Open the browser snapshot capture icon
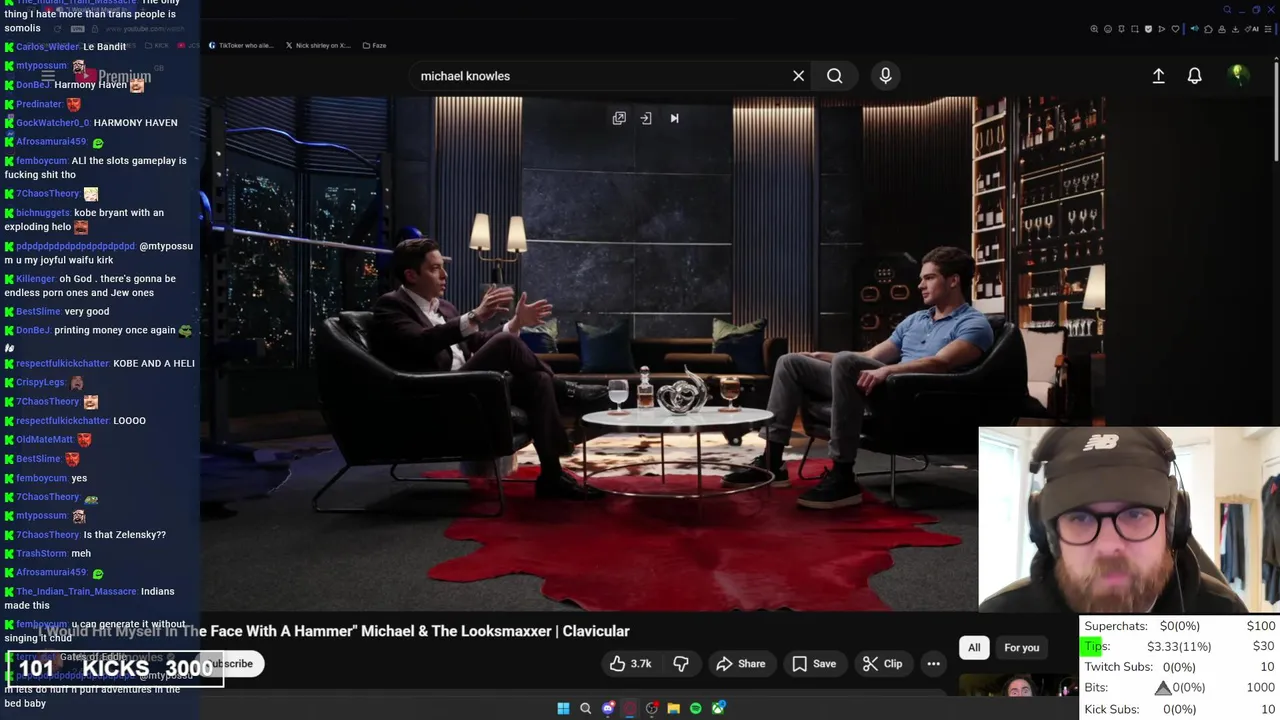Image resolution: width=1280 pixels, height=720 pixels. coord(1135,29)
